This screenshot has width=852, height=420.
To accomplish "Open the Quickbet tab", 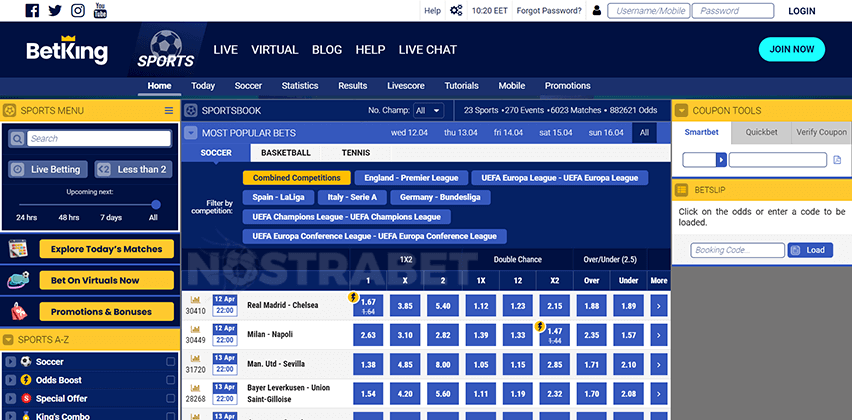I will coord(761,132).
